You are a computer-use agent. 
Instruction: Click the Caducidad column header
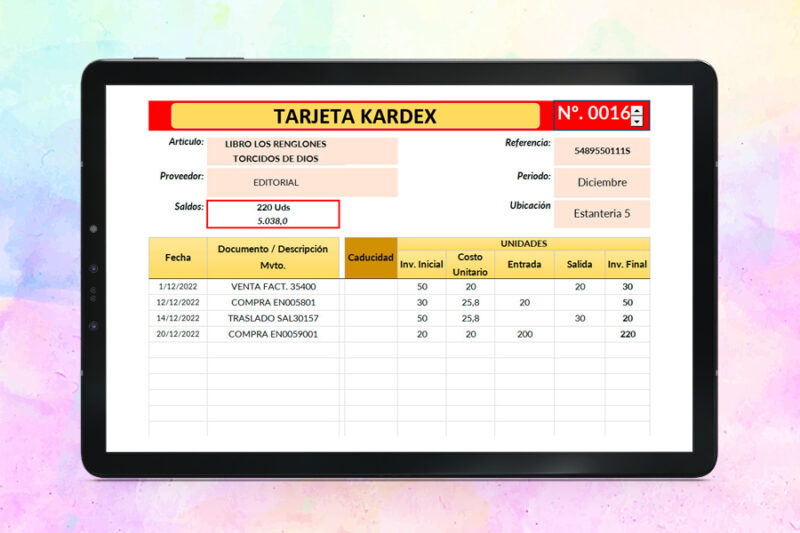(371, 258)
